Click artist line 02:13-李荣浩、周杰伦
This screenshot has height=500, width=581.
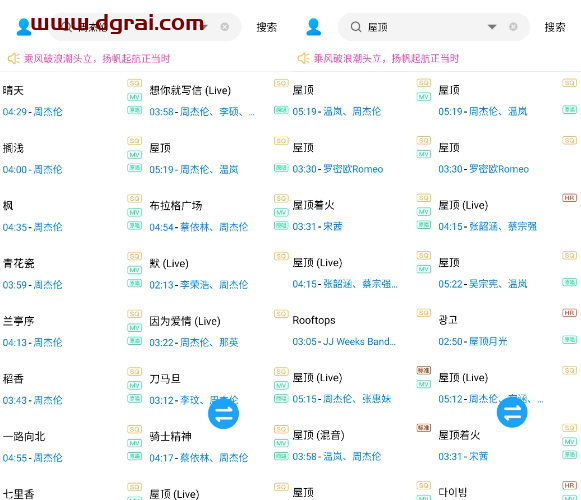[199, 285]
